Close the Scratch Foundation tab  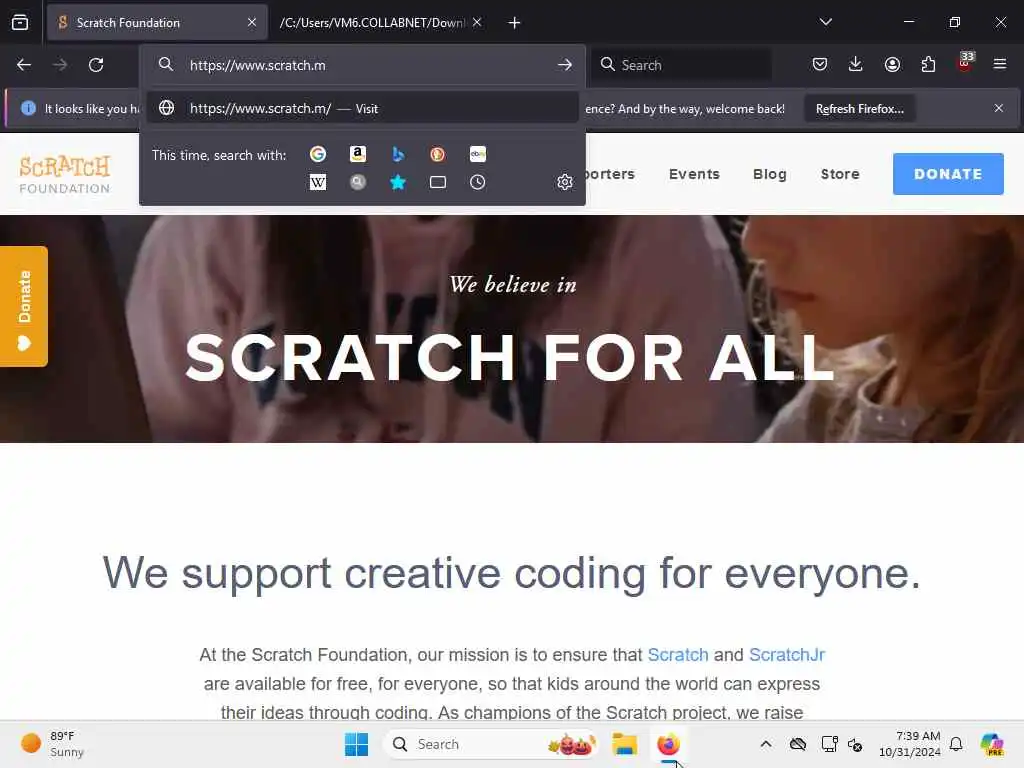[x=252, y=23]
